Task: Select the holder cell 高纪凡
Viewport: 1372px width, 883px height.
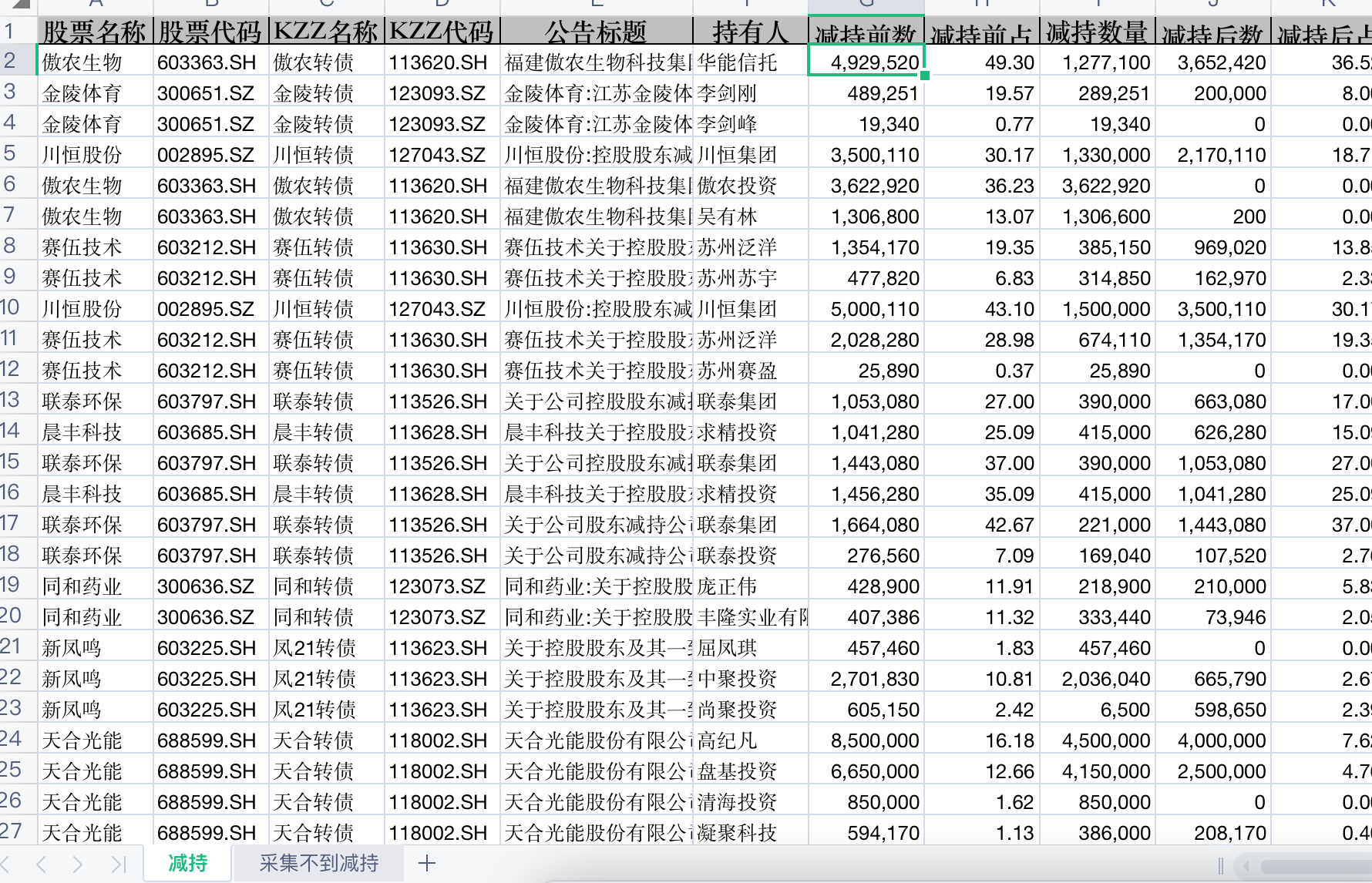Action: point(750,740)
